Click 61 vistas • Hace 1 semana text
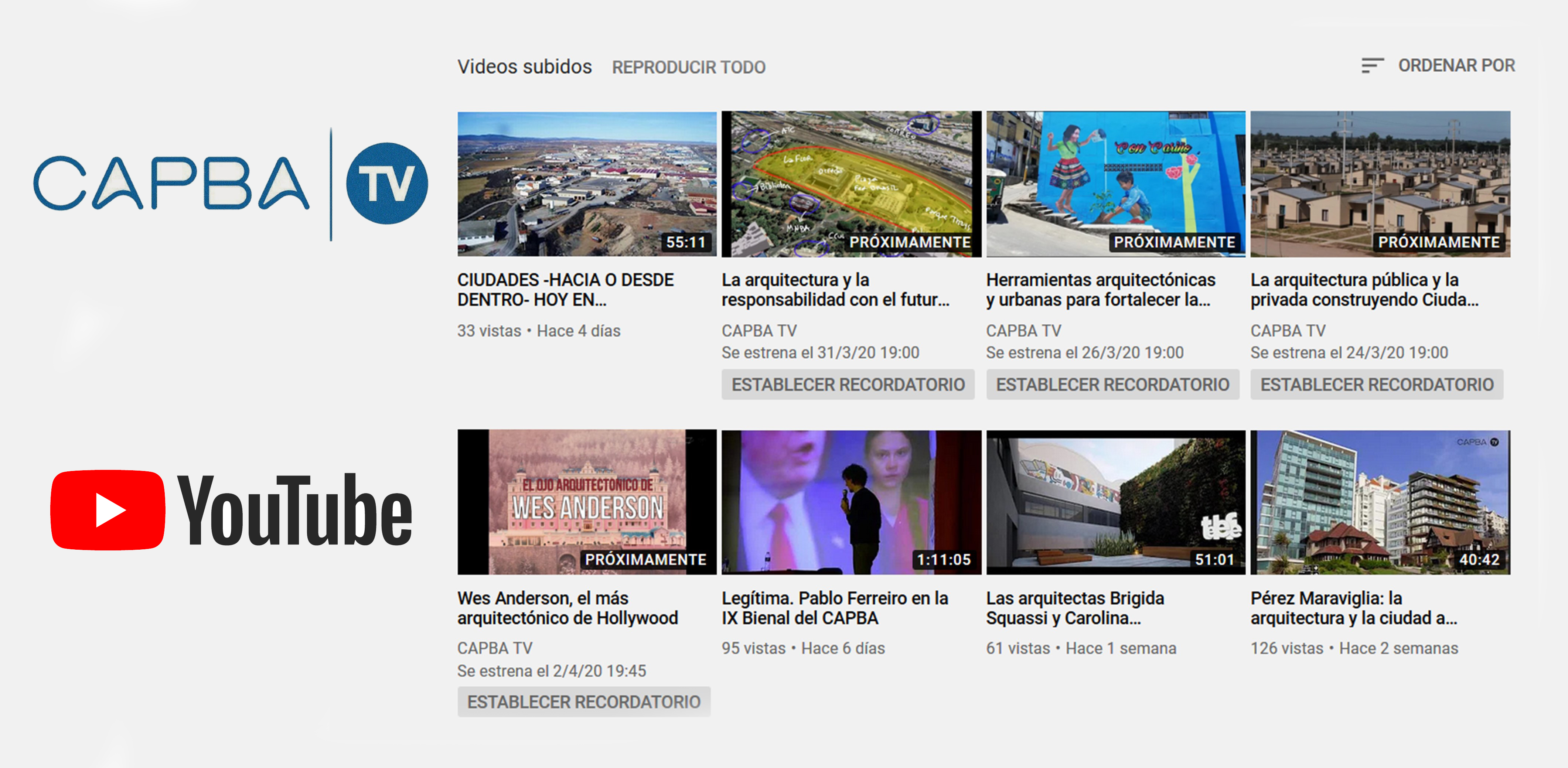 pos(1081,648)
